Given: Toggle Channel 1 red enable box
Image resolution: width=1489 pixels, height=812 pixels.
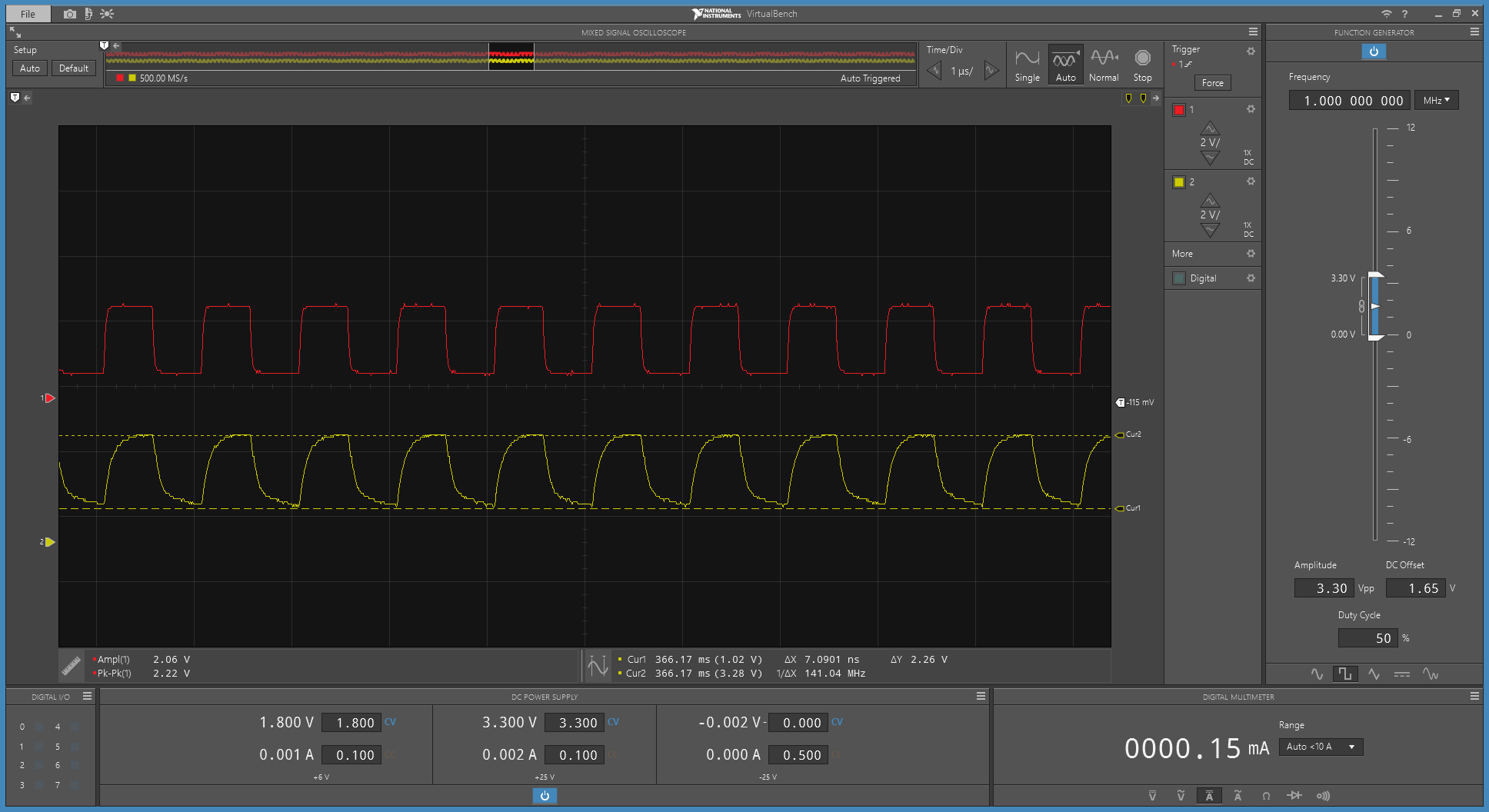Looking at the screenshot, I should pos(1179,110).
